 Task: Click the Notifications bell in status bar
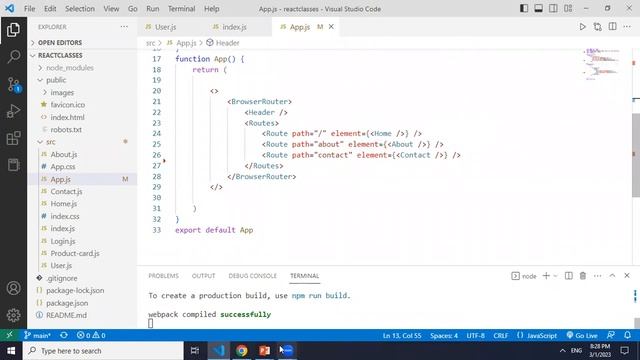click(627, 336)
